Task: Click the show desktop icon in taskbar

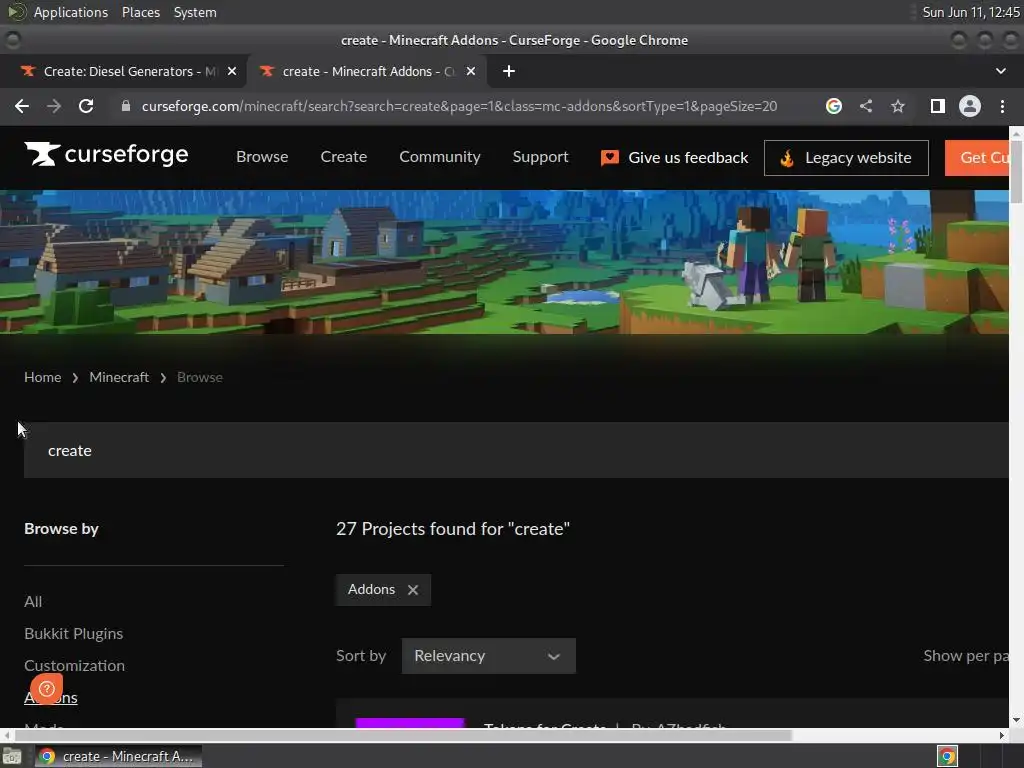Action: click(12, 756)
